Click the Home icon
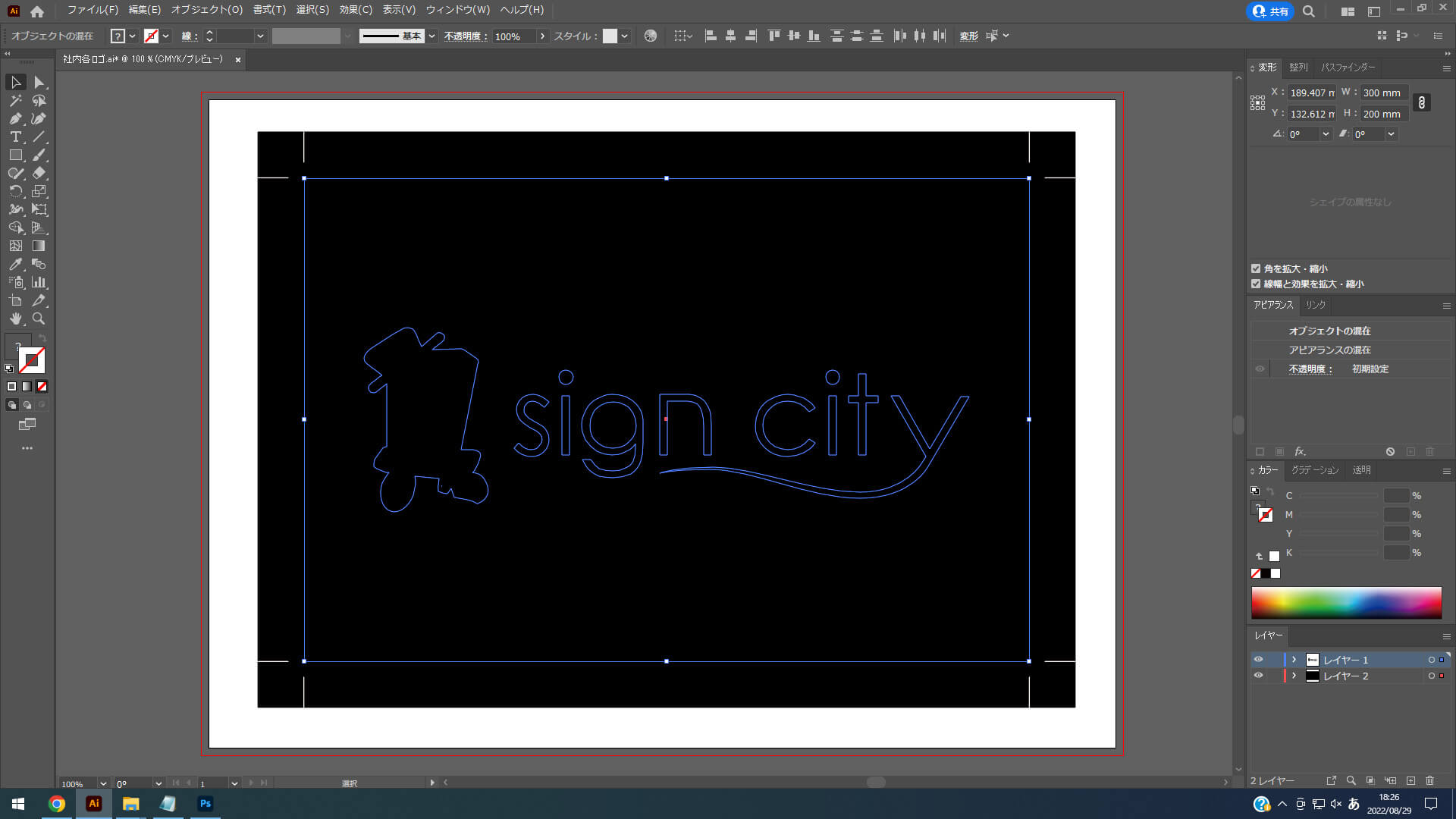Image resolution: width=1456 pixels, height=819 pixels. (x=36, y=11)
